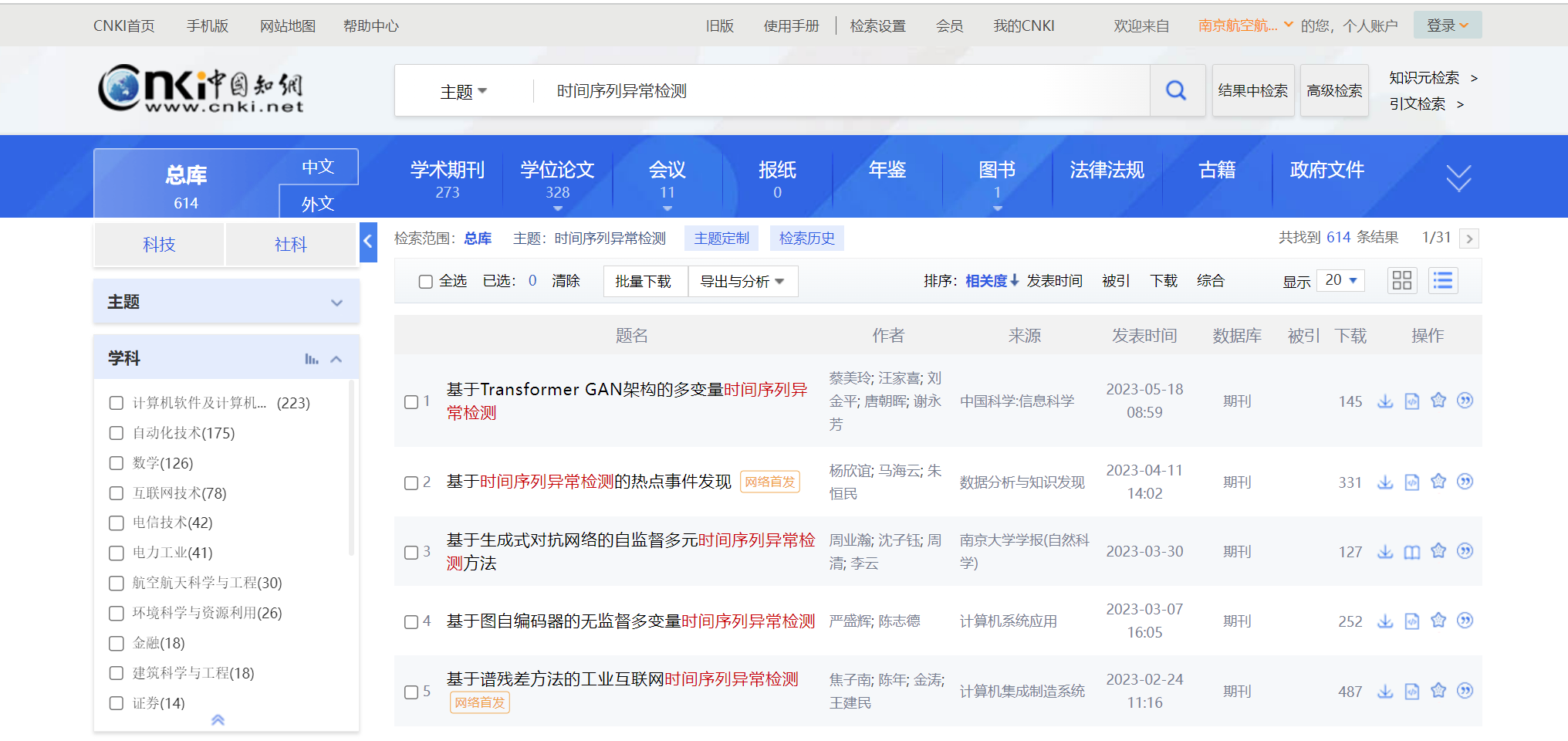Open HTML reading for Transformer GAN paper
This screenshot has height=741, width=1568.
pos(1411,401)
